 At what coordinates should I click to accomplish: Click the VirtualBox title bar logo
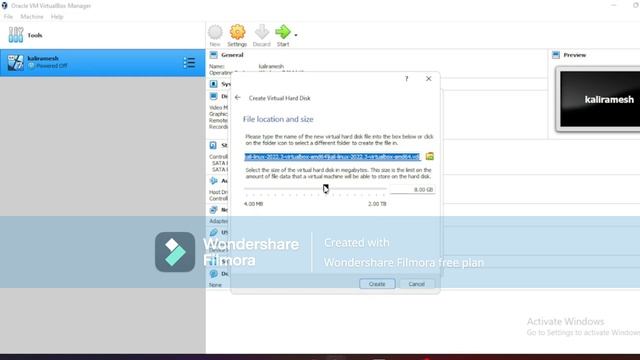click(4, 6)
